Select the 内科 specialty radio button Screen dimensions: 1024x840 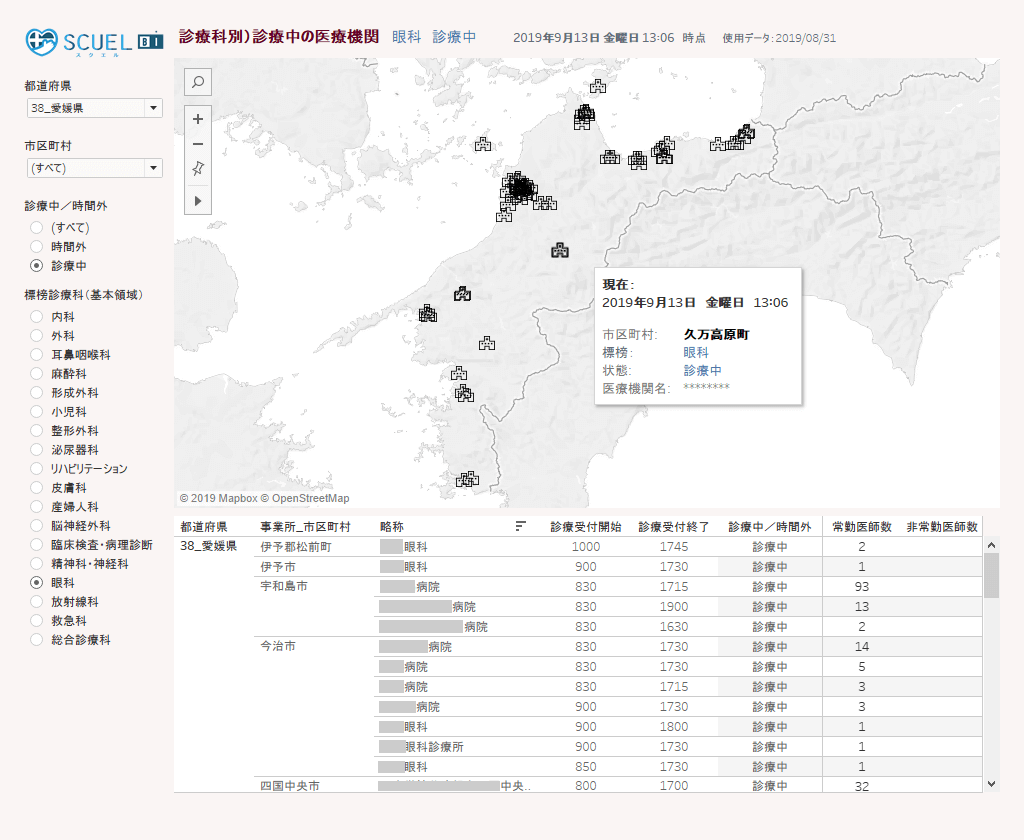click(37, 317)
